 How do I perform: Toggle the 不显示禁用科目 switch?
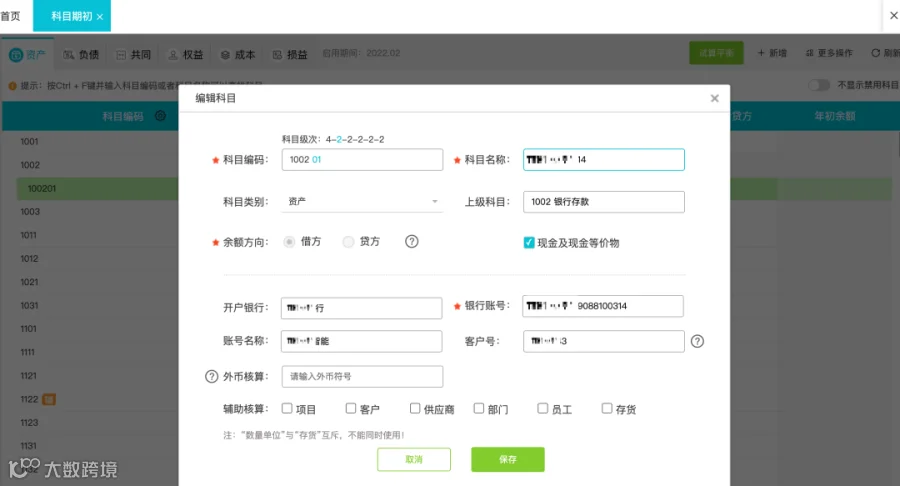pyautogui.click(x=819, y=85)
